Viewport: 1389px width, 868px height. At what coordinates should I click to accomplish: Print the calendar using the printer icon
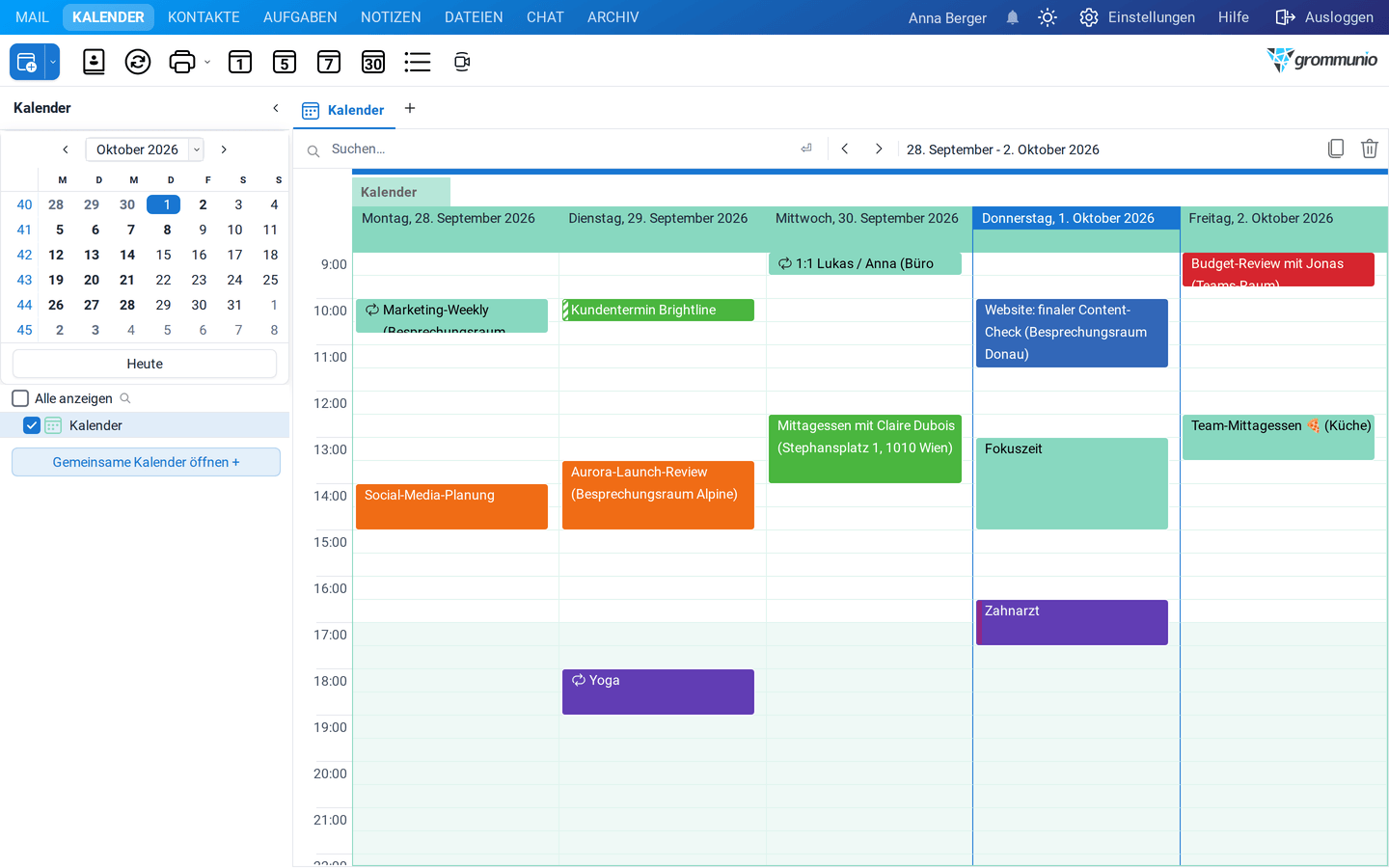point(181,63)
